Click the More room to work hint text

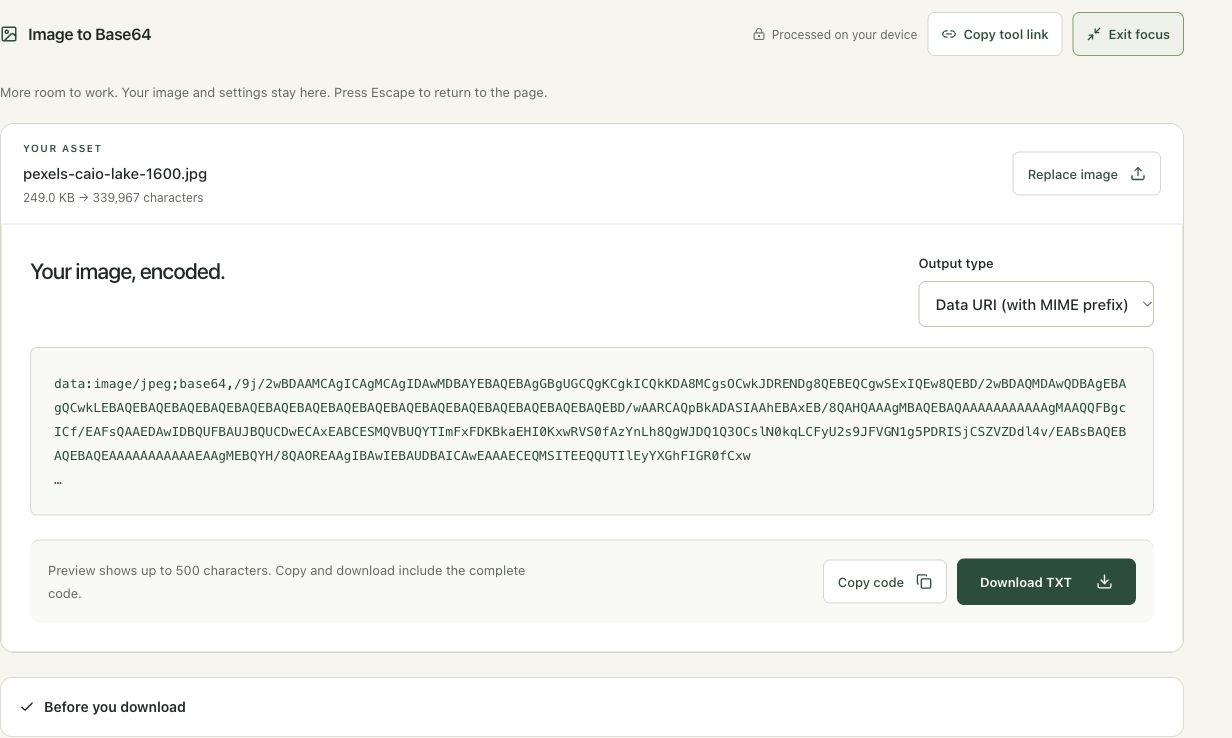coord(273,92)
